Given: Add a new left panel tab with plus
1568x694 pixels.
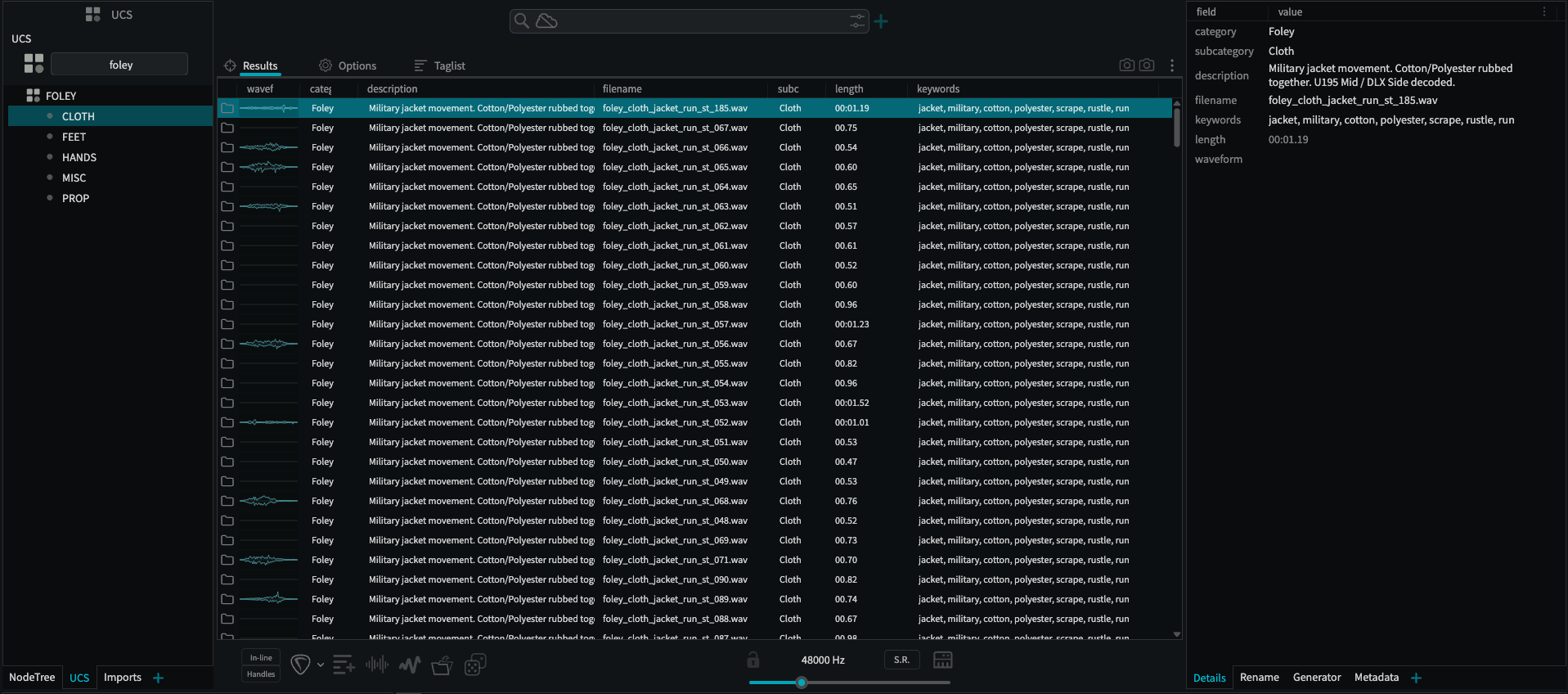Looking at the screenshot, I should (x=159, y=678).
